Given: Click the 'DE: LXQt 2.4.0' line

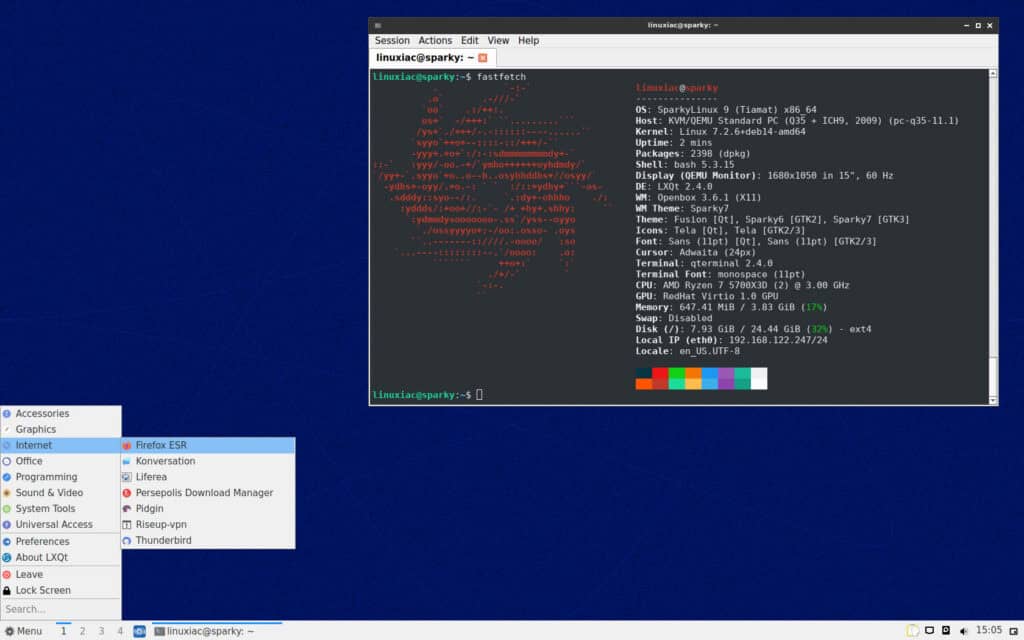Looking at the screenshot, I should coord(674,187).
